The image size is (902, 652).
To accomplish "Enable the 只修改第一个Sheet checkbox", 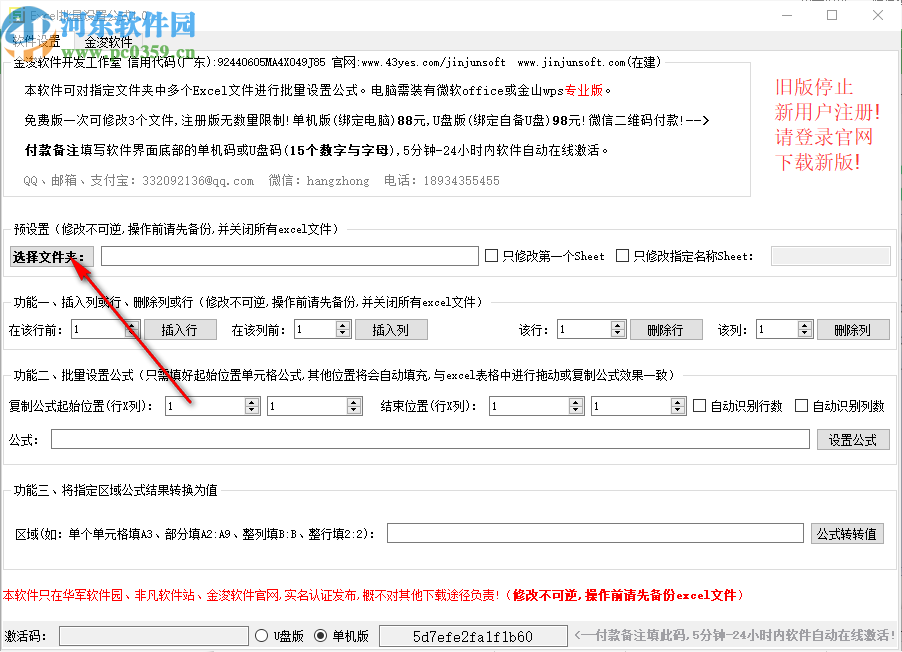I will (490, 255).
